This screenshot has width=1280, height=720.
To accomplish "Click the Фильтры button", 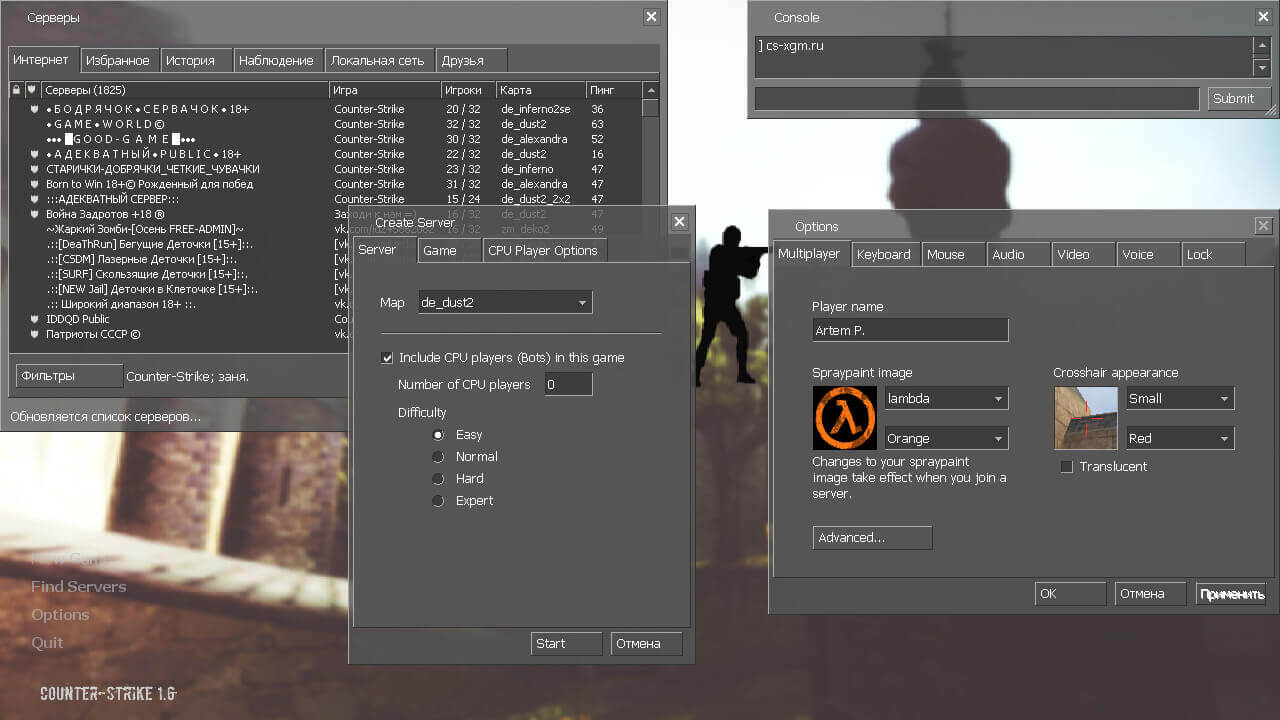I will coord(69,376).
